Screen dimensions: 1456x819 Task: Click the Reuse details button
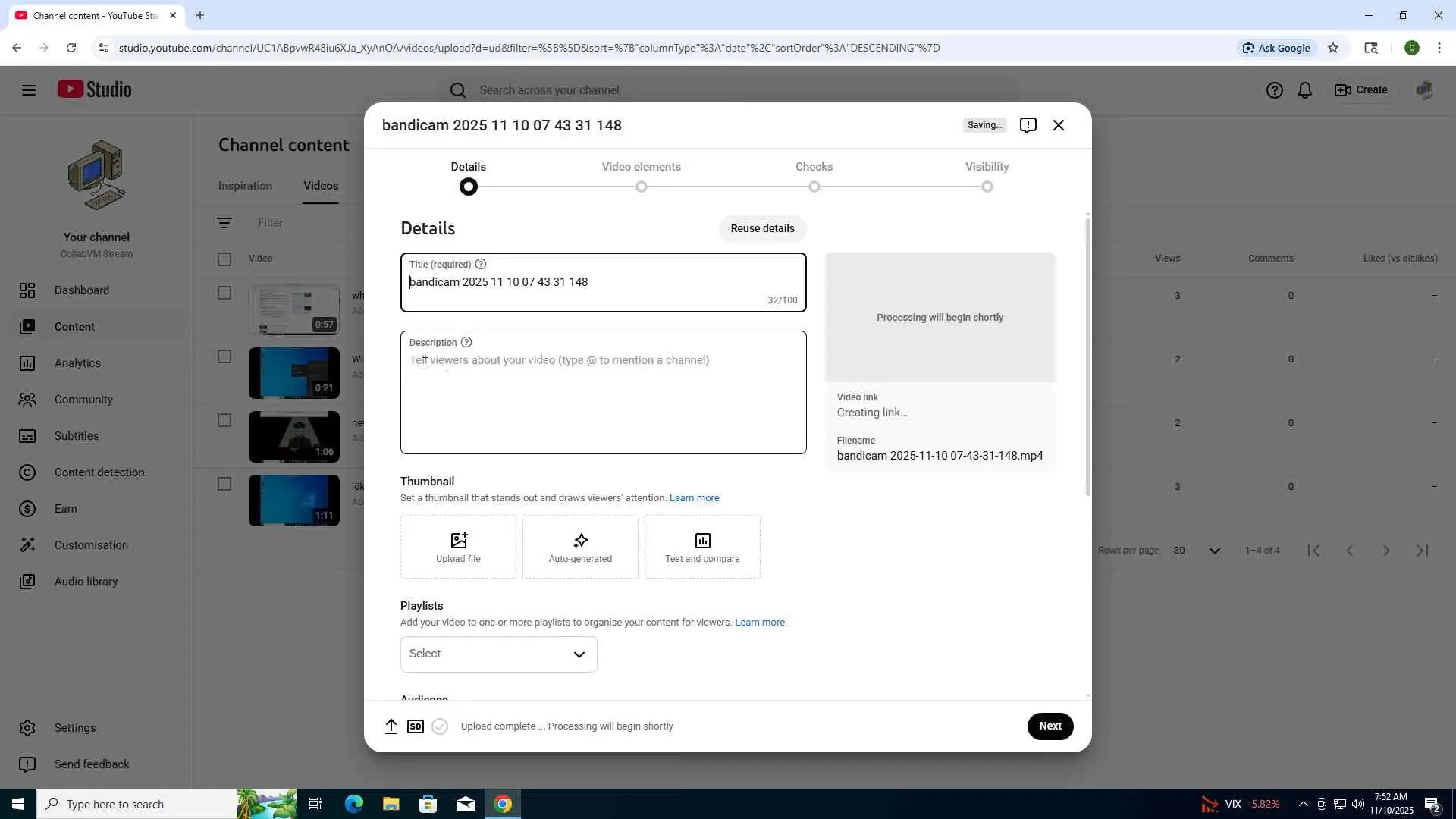(x=762, y=228)
